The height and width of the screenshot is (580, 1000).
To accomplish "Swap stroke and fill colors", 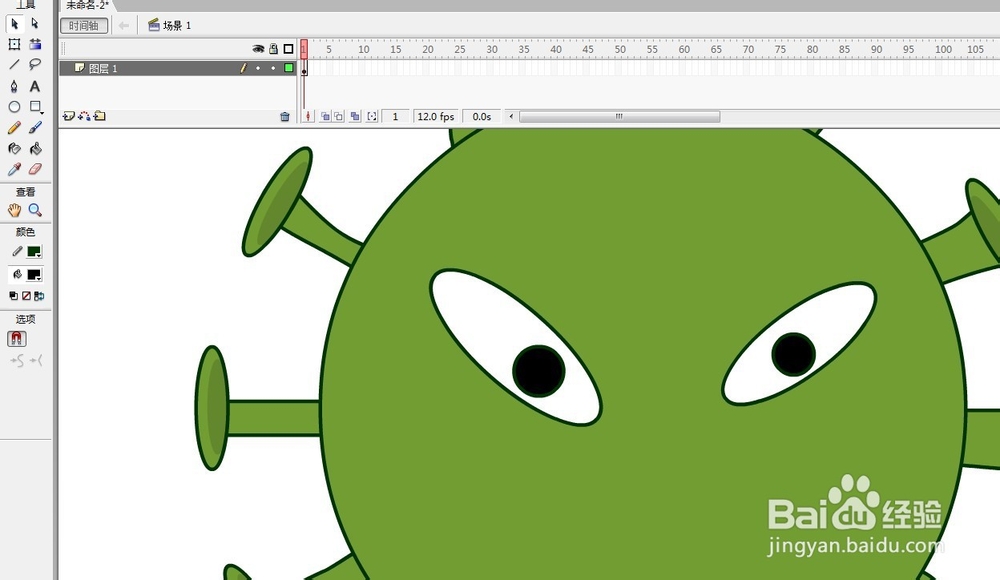I will point(39,296).
